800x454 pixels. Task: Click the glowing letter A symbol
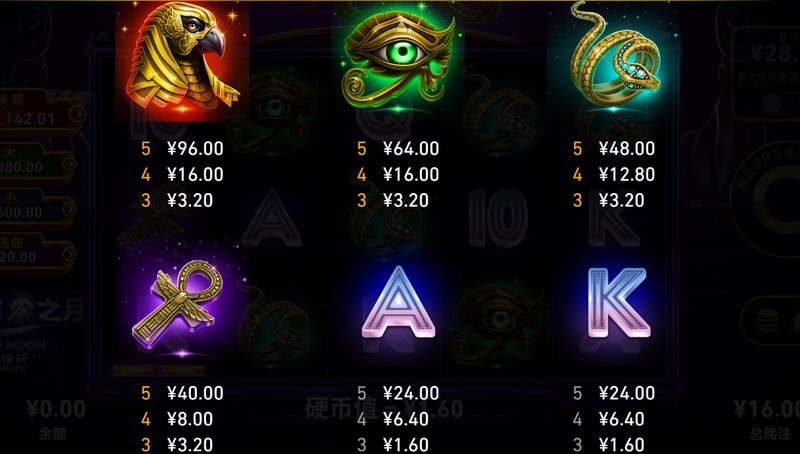[x=398, y=304]
